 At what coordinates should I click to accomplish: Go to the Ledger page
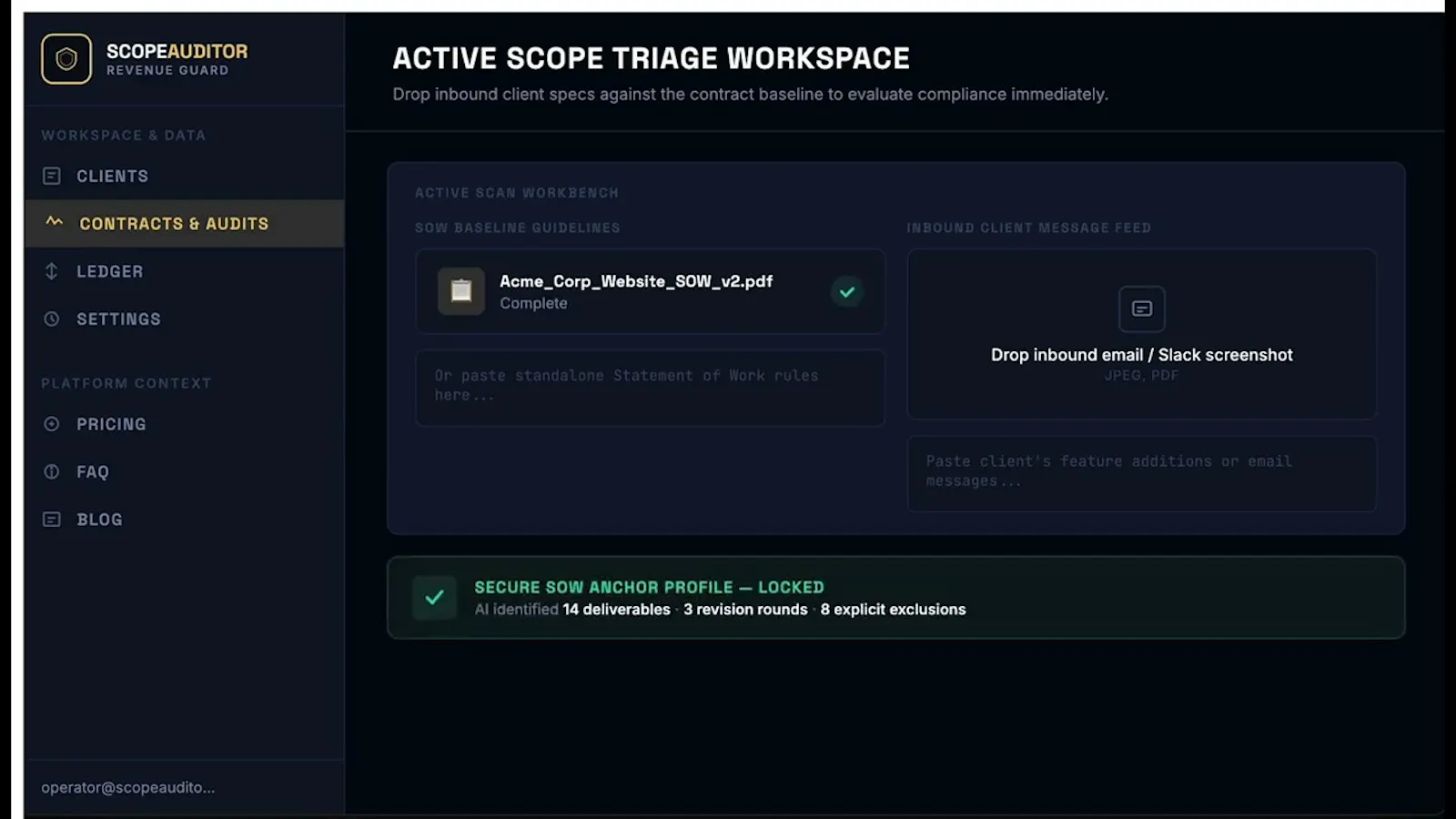click(184, 271)
